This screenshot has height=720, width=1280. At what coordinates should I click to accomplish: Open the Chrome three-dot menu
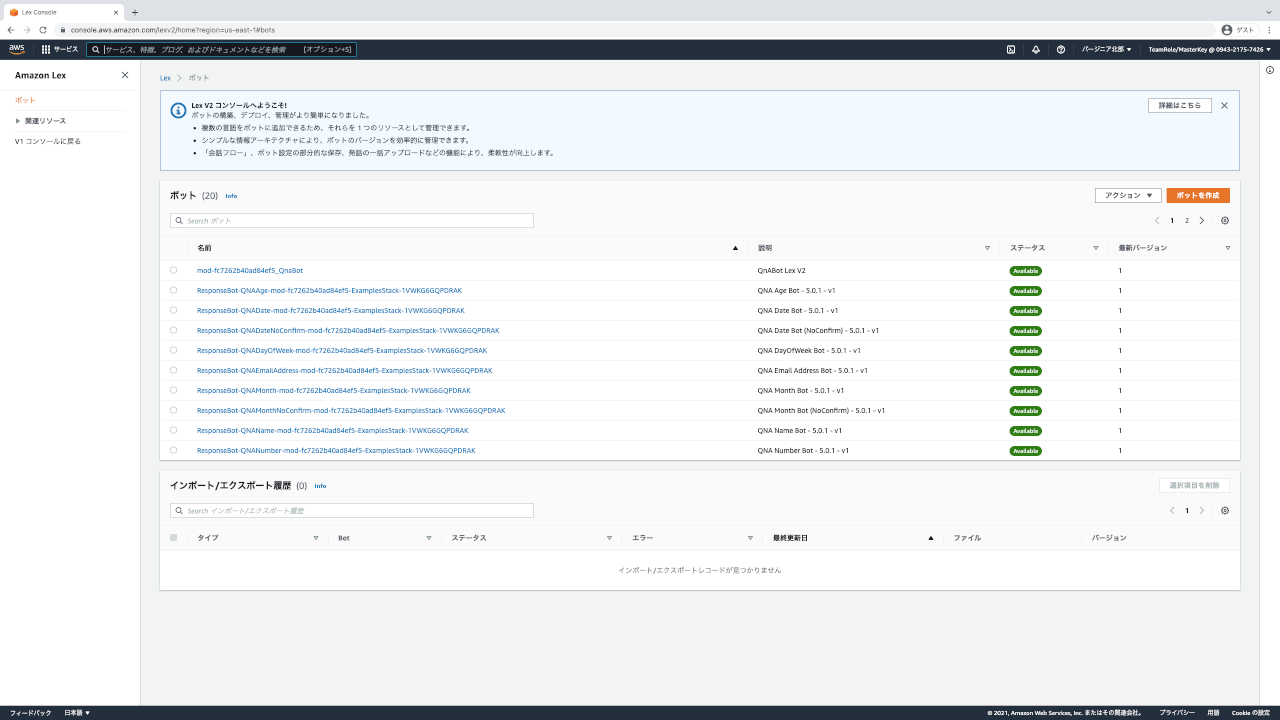[x=1269, y=30]
